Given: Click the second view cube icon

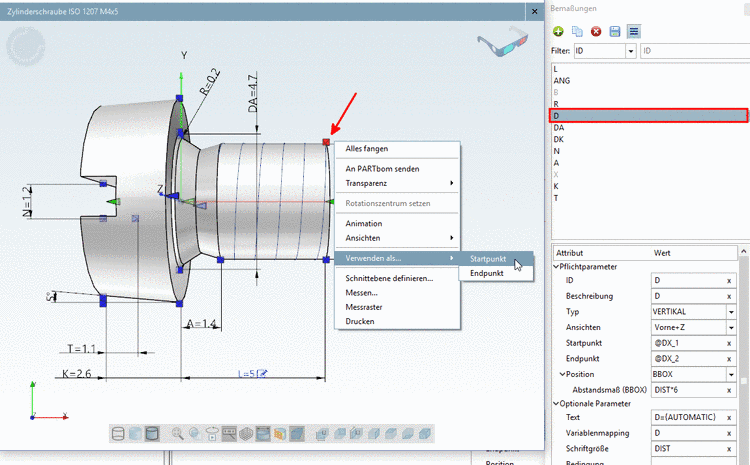Looking at the screenshot, I should (340, 434).
